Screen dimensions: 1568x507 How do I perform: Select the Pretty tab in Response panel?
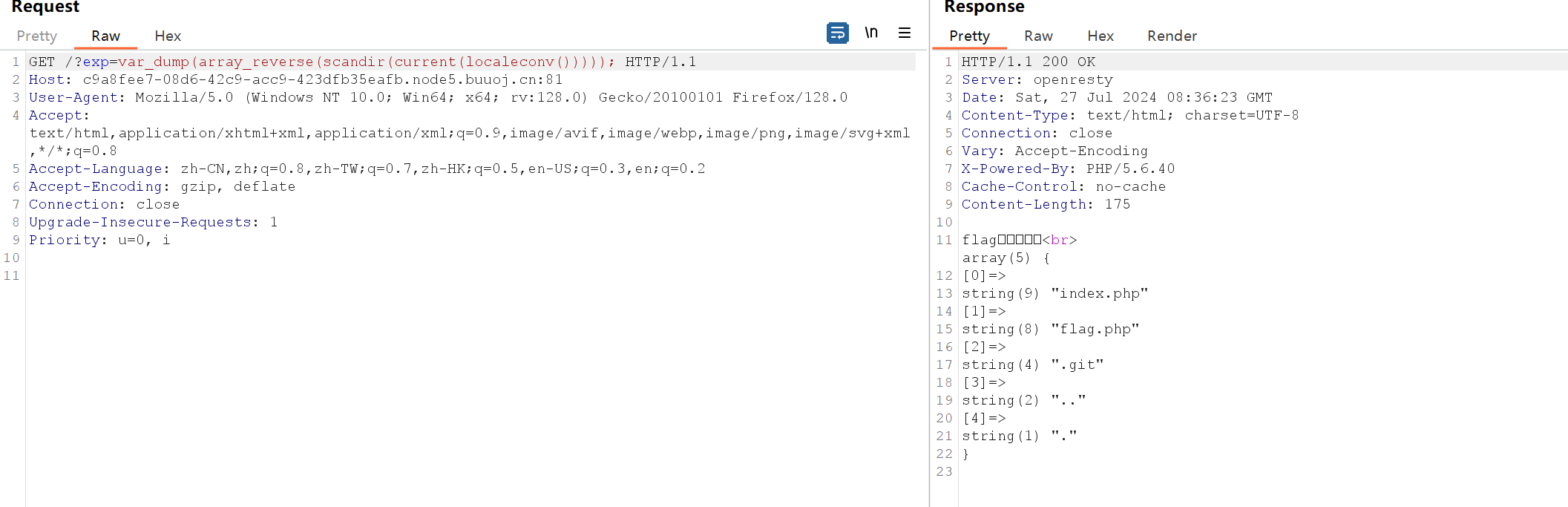[x=969, y=36]
